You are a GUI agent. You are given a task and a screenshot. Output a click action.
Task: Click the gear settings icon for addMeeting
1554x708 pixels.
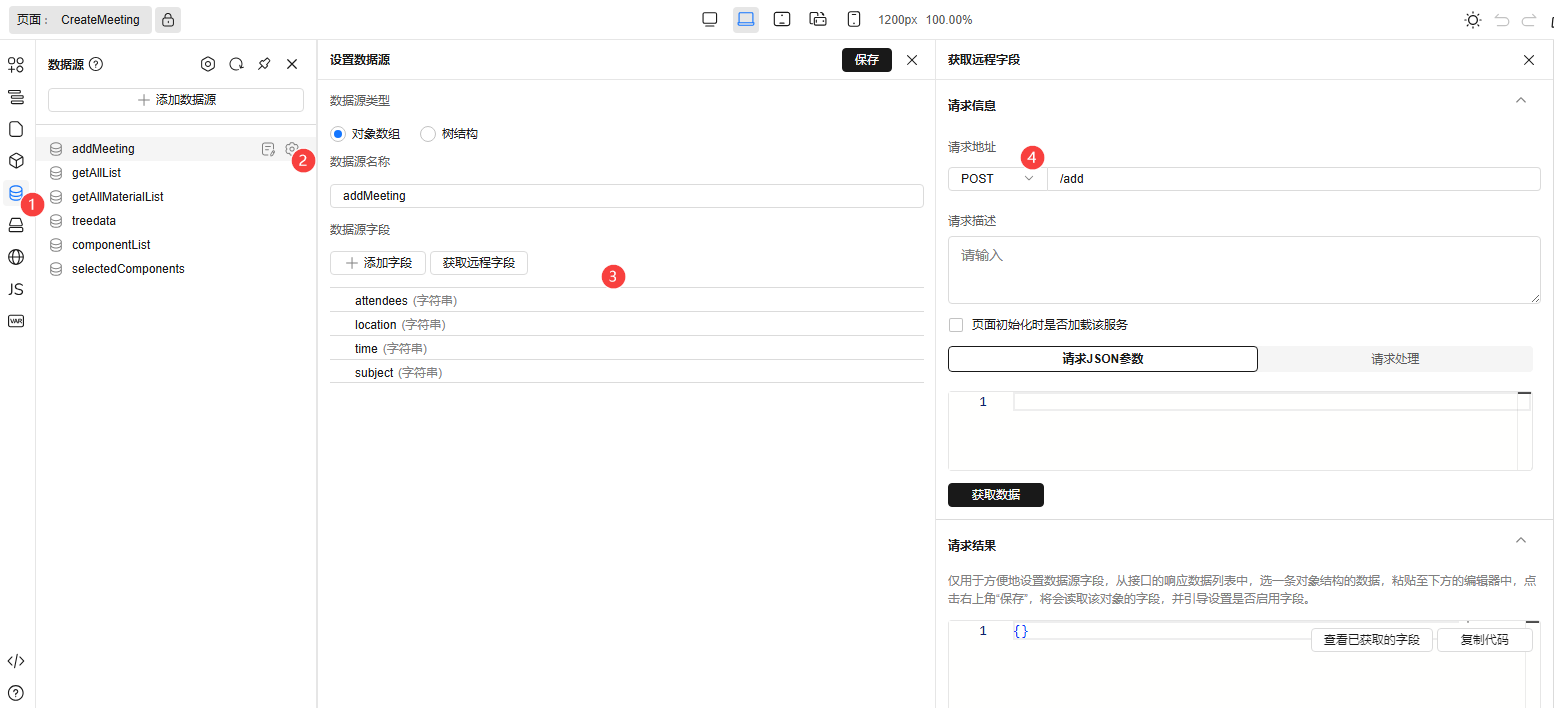(291, 149)
